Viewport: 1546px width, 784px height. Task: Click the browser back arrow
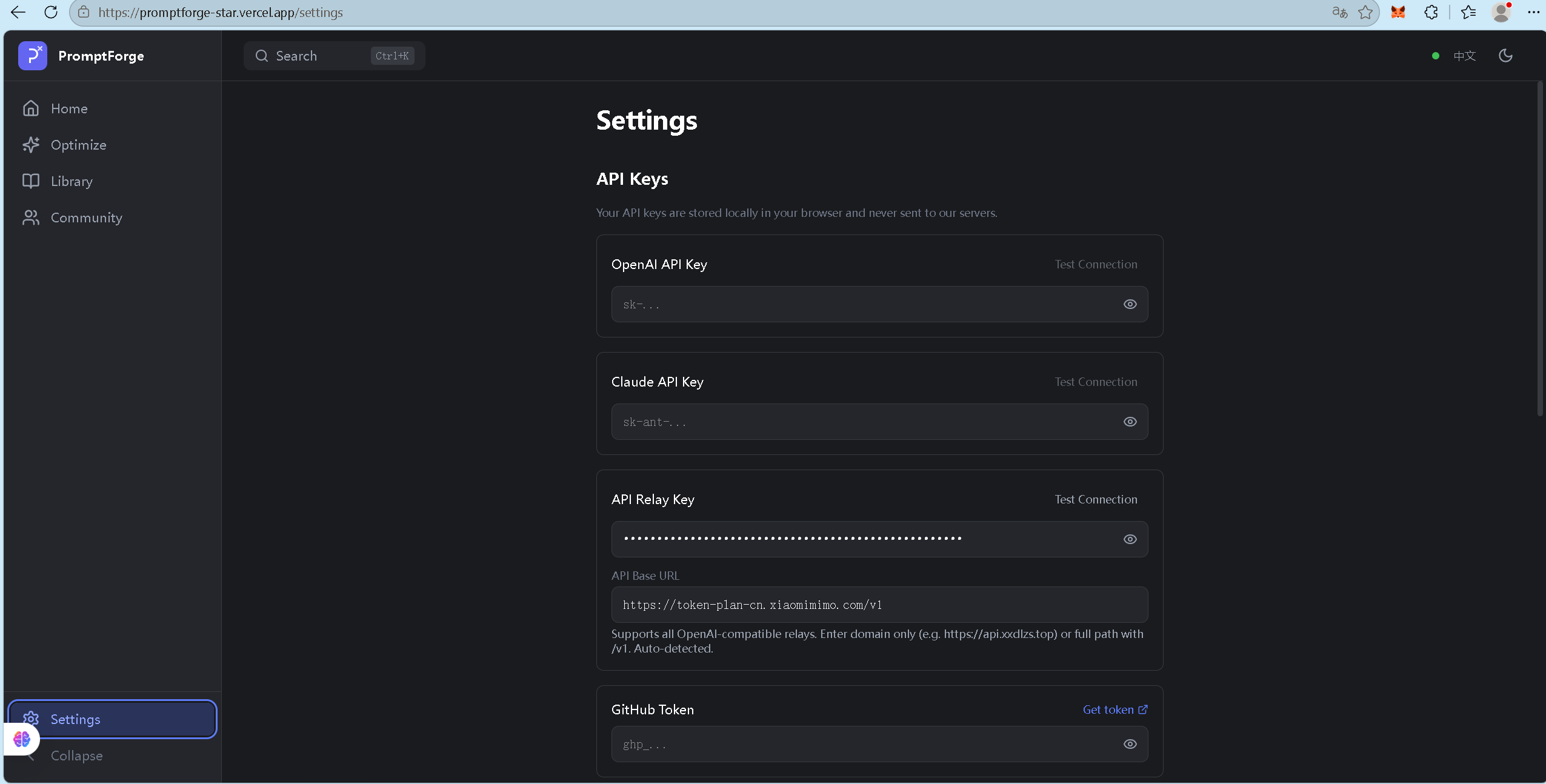coord(18,12)
